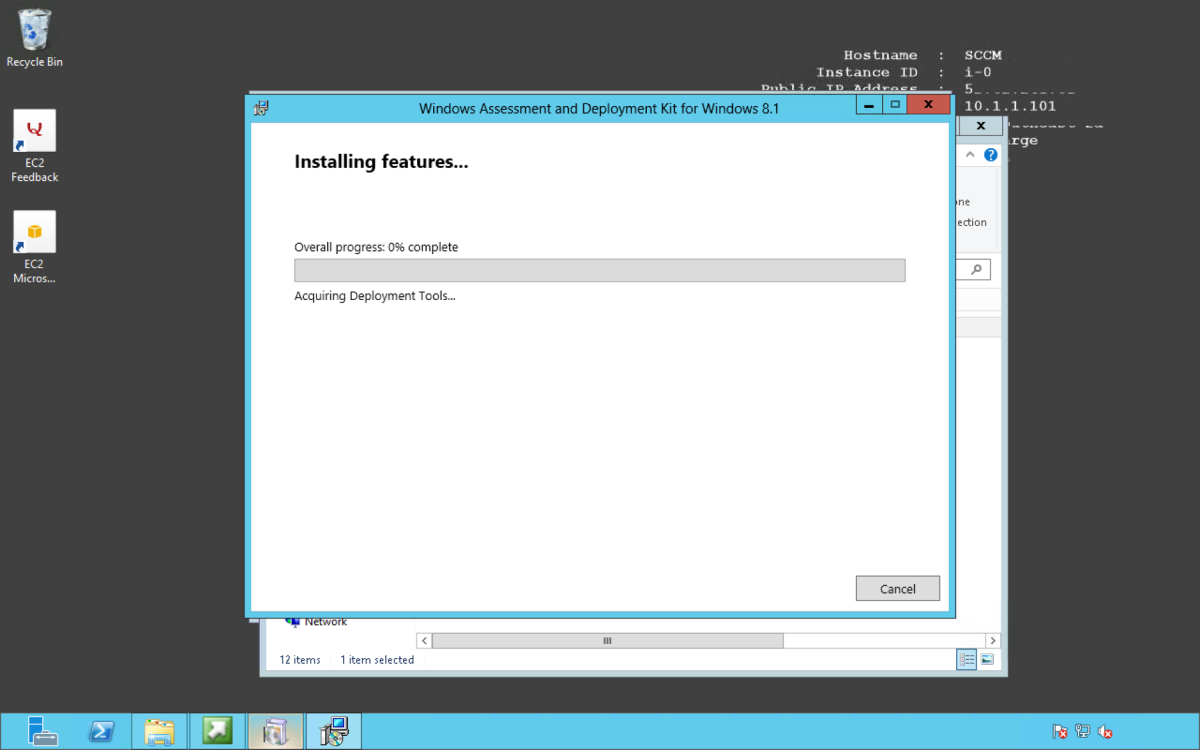Cancel the Windows ADK installation

pyautogui.click(x=897, y=588)
